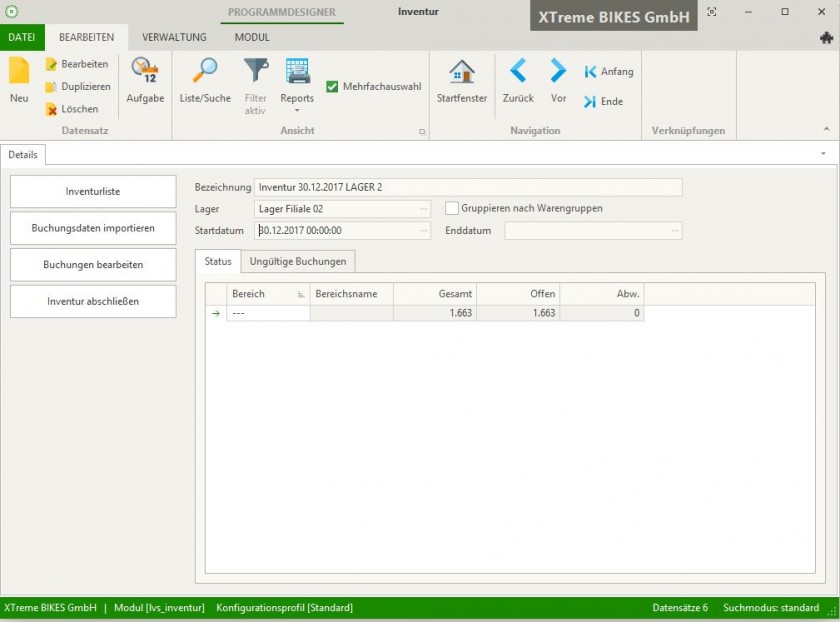Click Inventur abschließen button
The width and height of the screenshot is (840, 622).
coord(93,301)
